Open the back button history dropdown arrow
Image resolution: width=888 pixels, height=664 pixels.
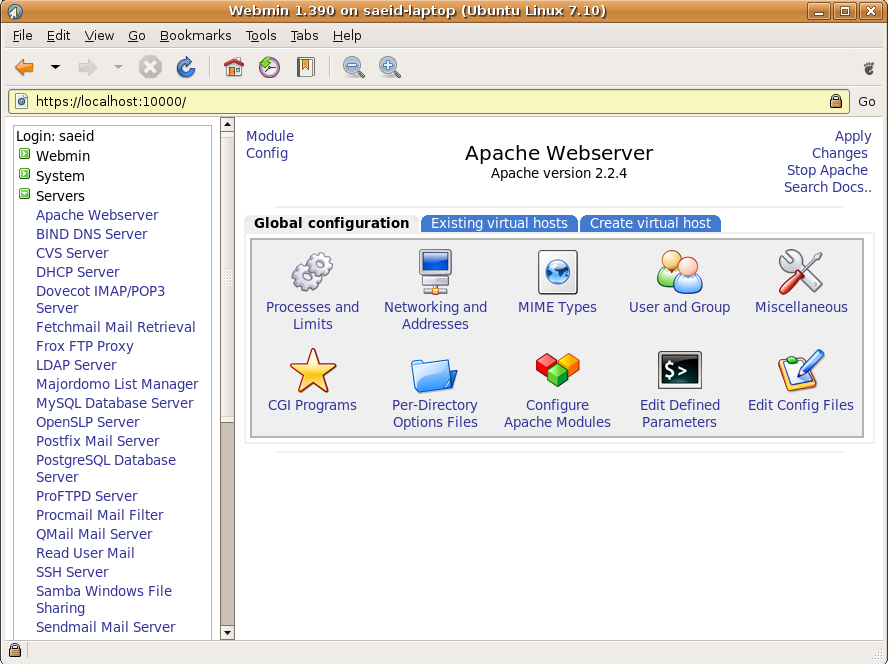[55, 67]
